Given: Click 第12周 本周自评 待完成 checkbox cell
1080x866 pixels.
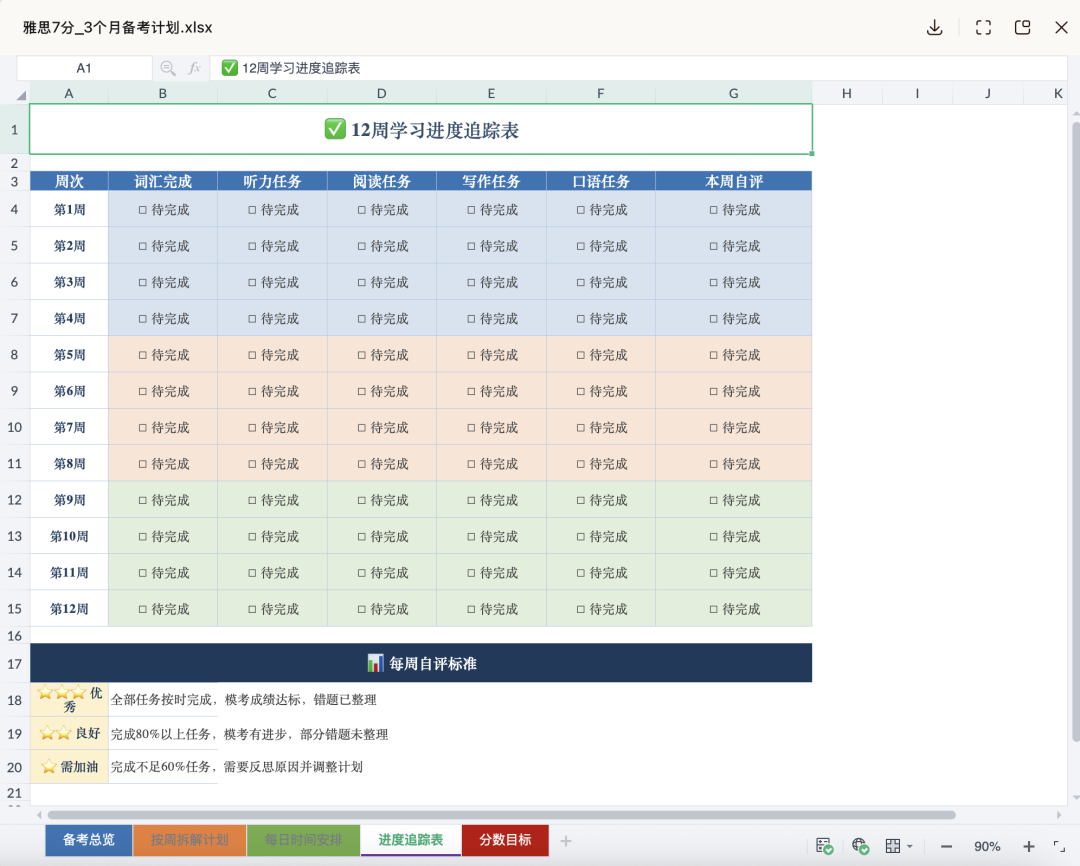Looking at the screenshot, I should [734, 609].
